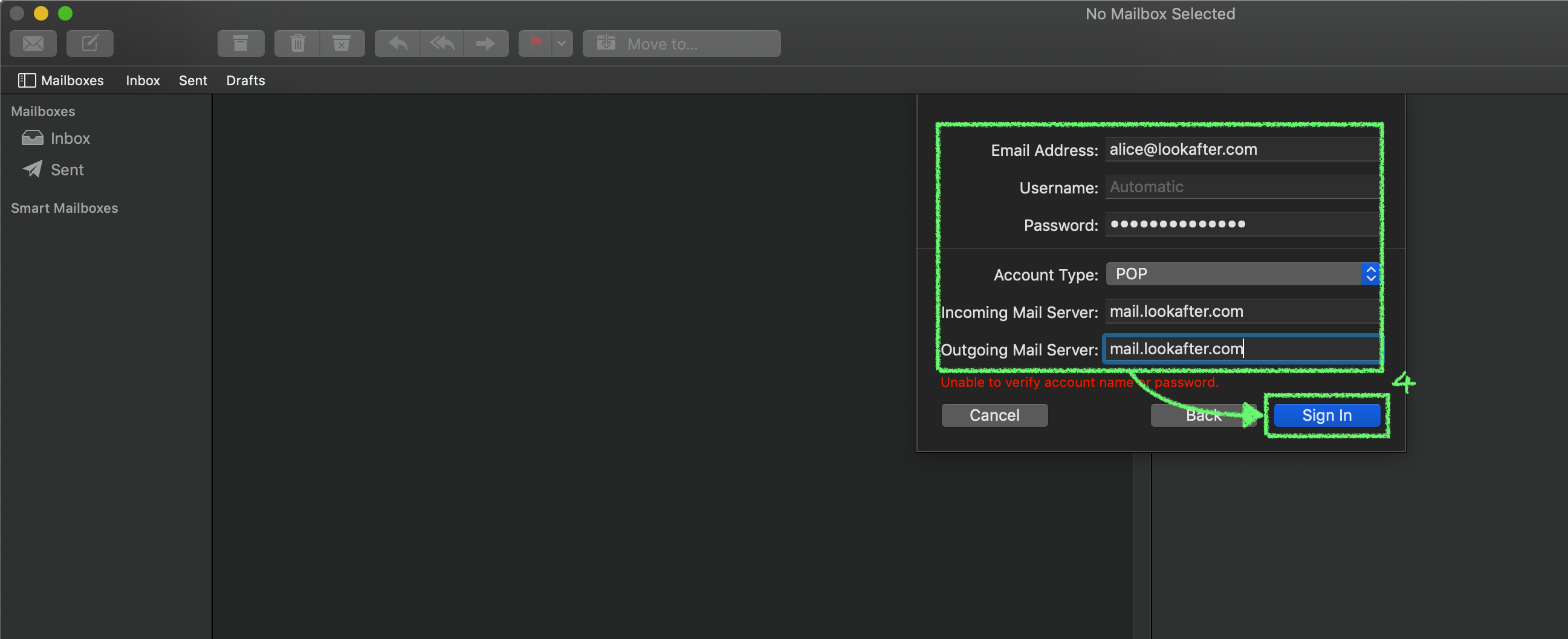
Task: Compose a new message with pencil icon
Action: pos(89,43)
